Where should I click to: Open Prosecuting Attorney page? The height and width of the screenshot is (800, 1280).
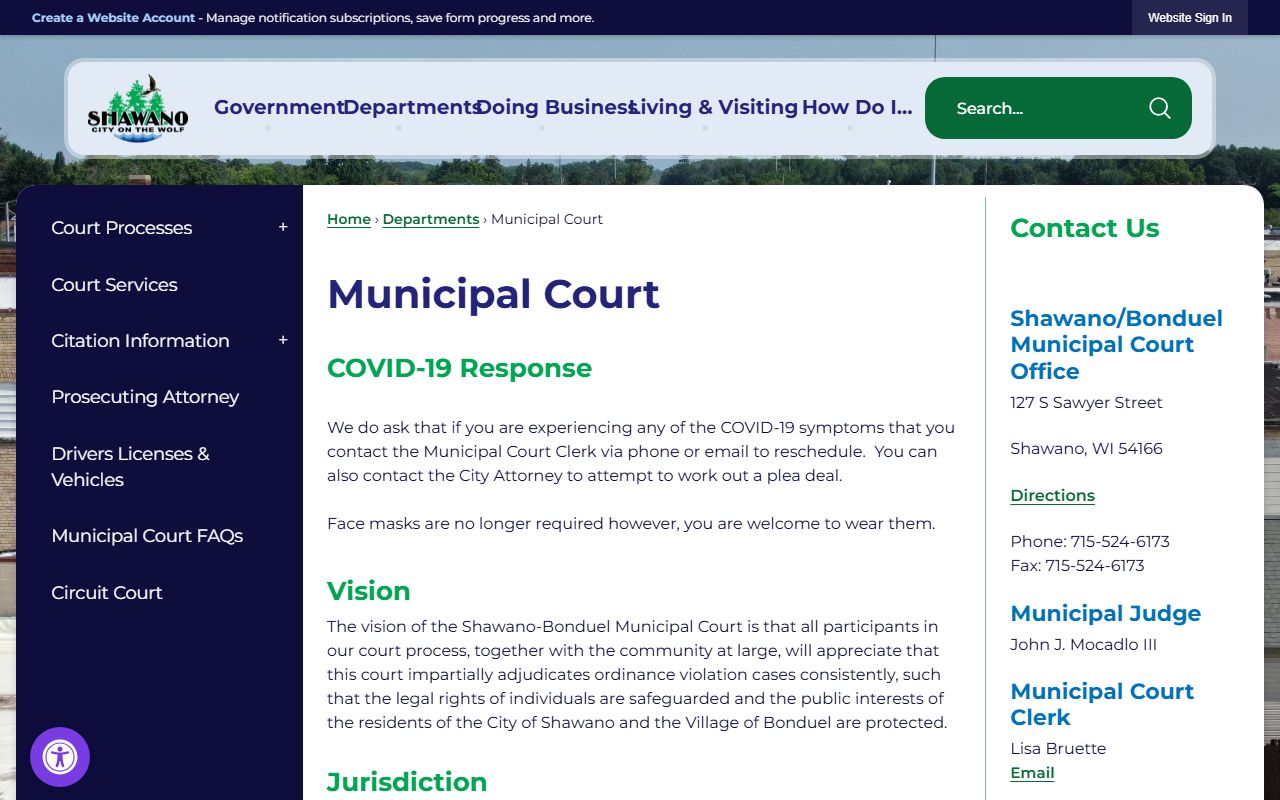[x=145, y=397]
